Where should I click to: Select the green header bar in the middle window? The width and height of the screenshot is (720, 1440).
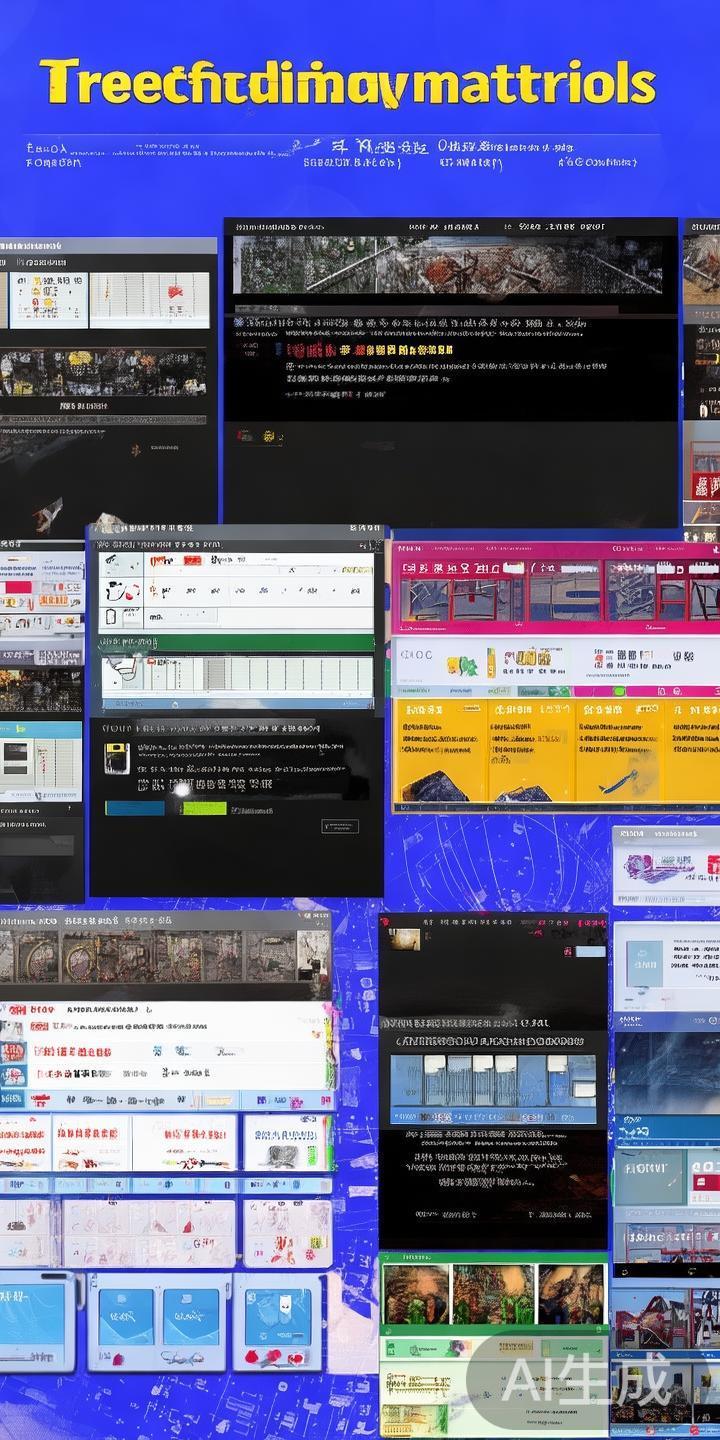(236, 643)
